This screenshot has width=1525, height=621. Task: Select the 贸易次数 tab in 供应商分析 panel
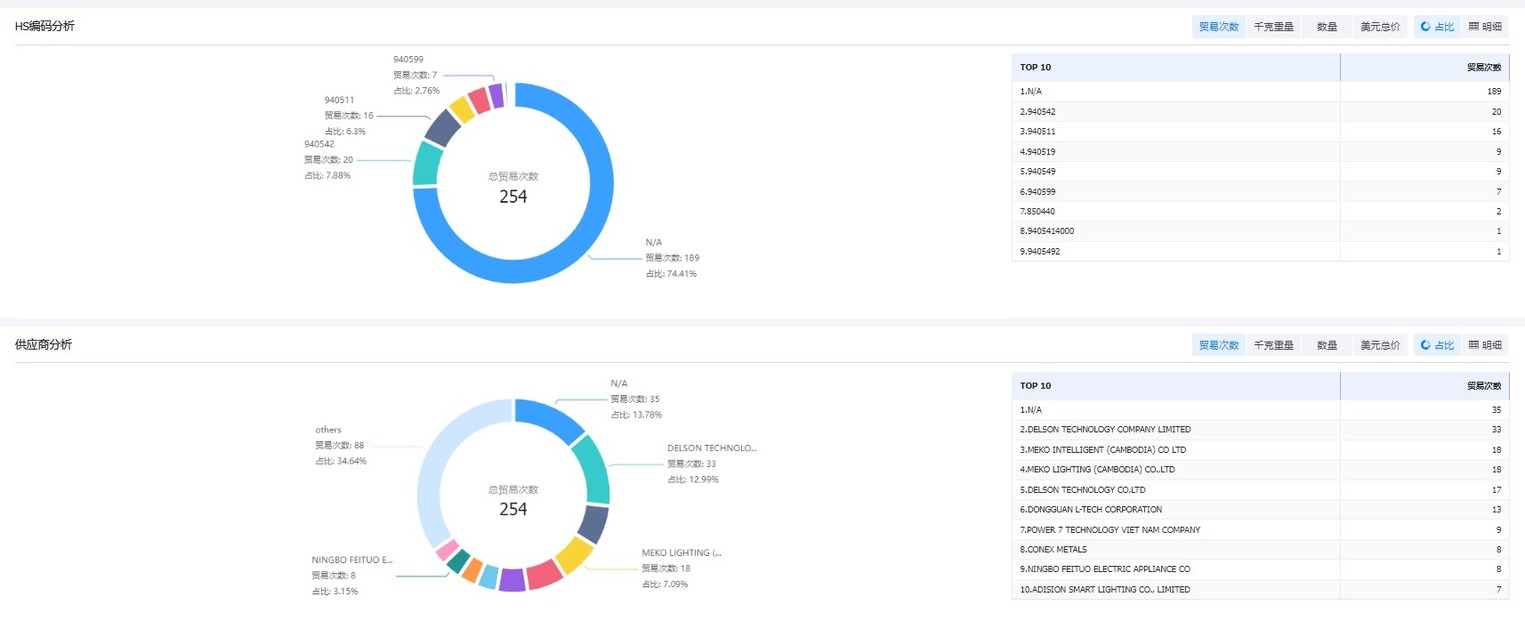[1219, 345]
